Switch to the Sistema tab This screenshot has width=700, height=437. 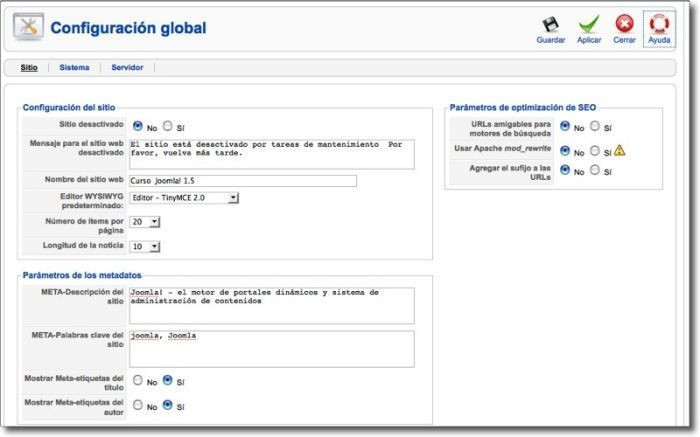[74, 67]
